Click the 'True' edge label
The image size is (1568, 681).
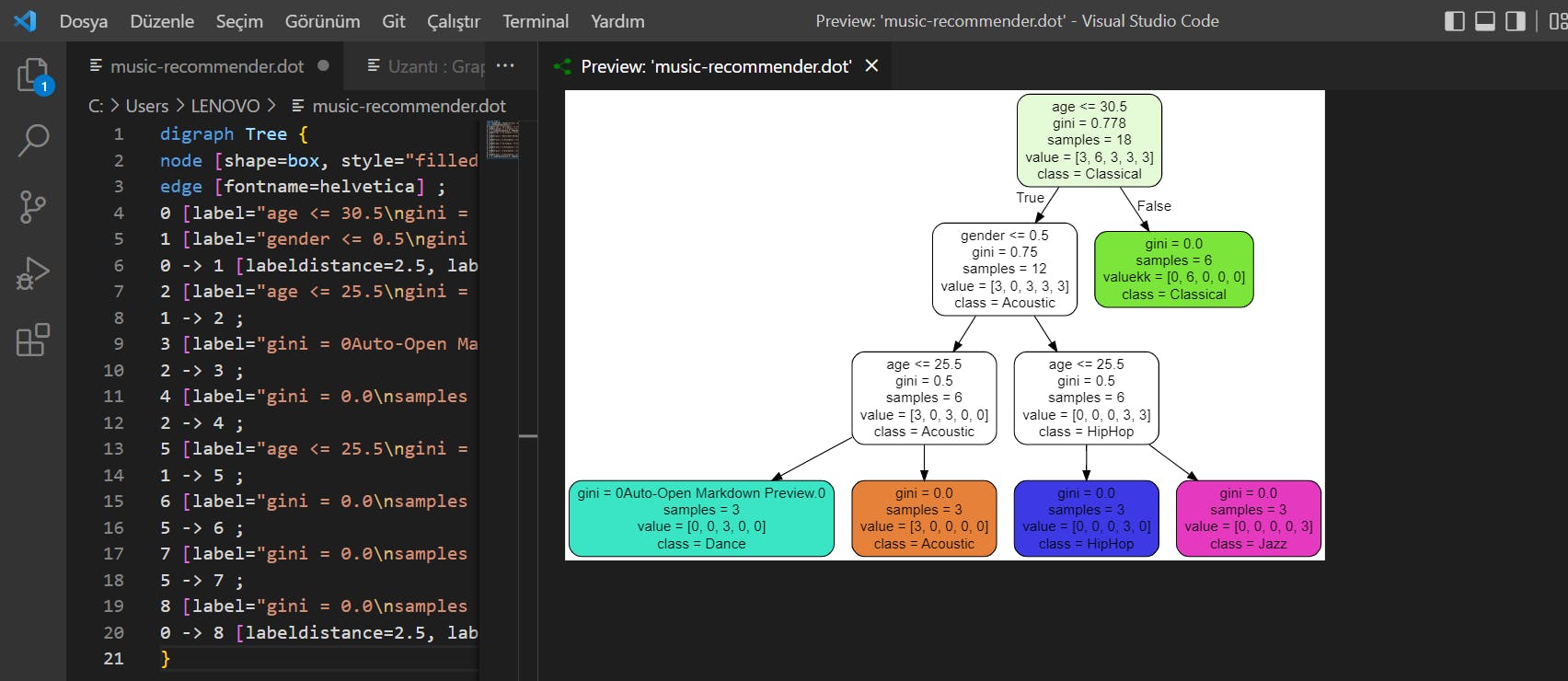1030,198
